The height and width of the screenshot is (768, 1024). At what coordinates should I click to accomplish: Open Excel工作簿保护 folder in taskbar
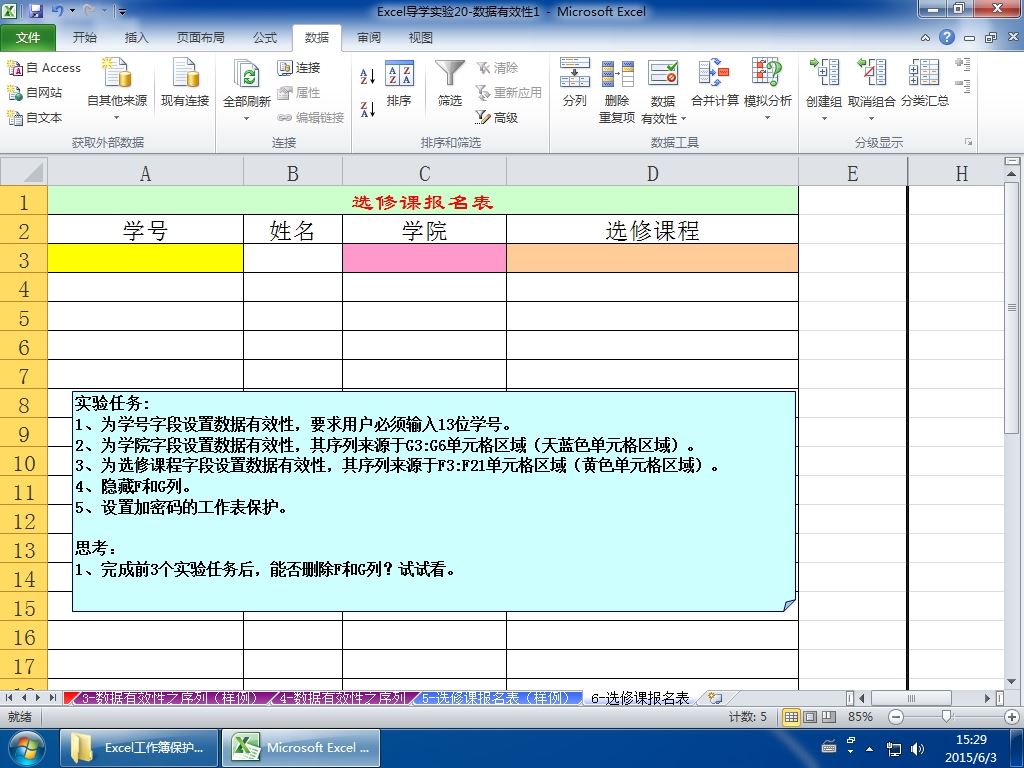pos(138,748)
